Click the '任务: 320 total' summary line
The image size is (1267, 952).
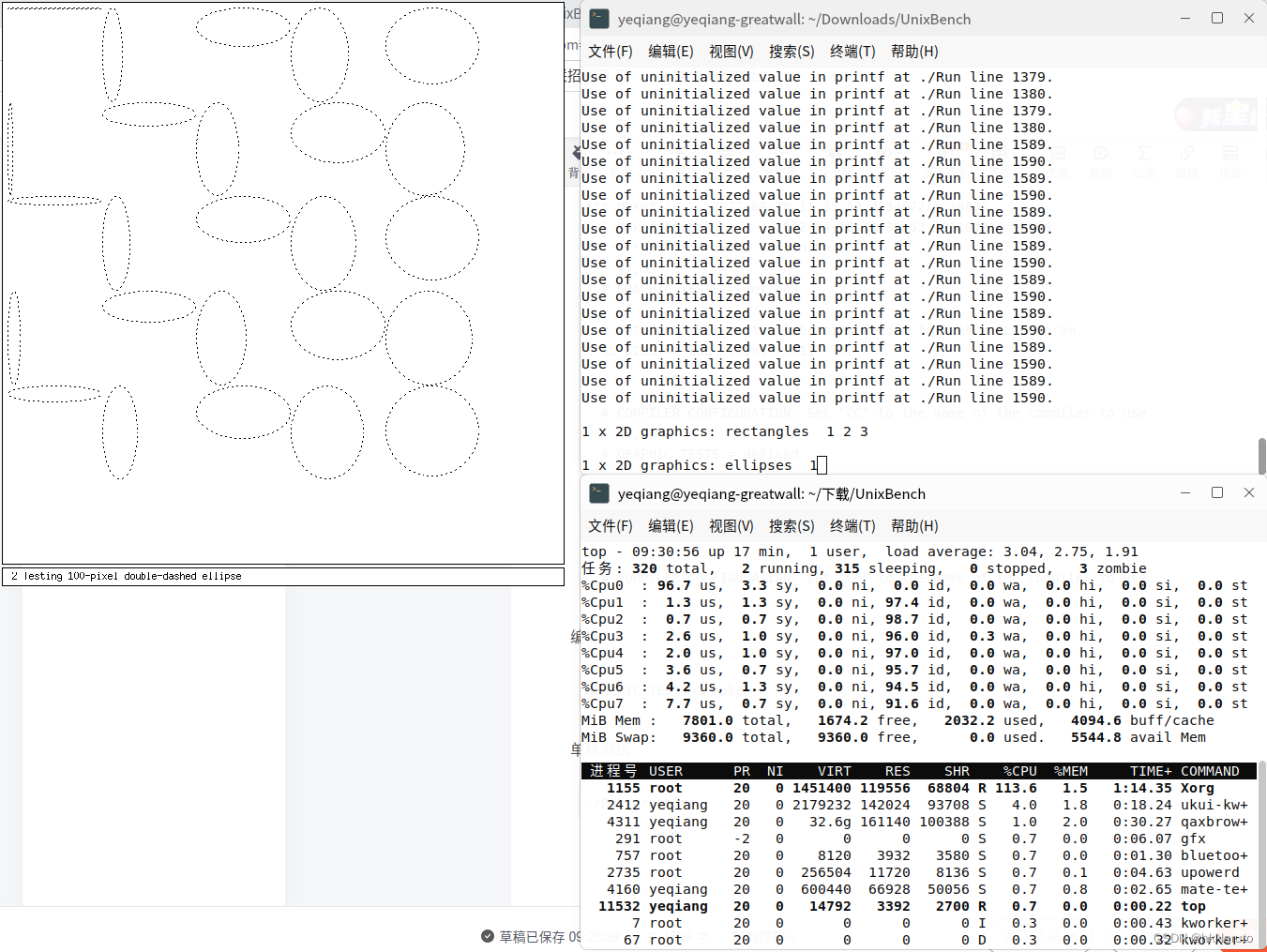pyautogui.click(x=864, y=568)
